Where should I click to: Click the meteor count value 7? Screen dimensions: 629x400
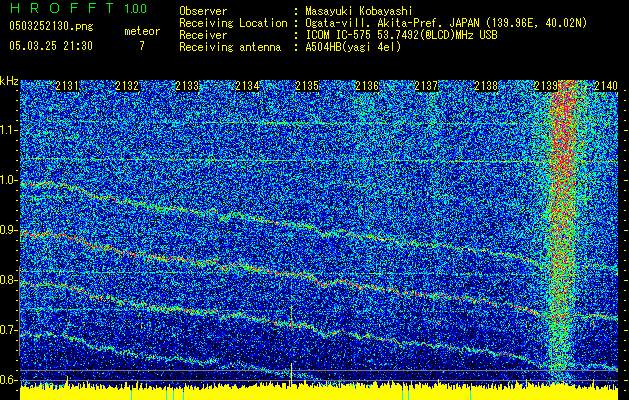(142, 46)
